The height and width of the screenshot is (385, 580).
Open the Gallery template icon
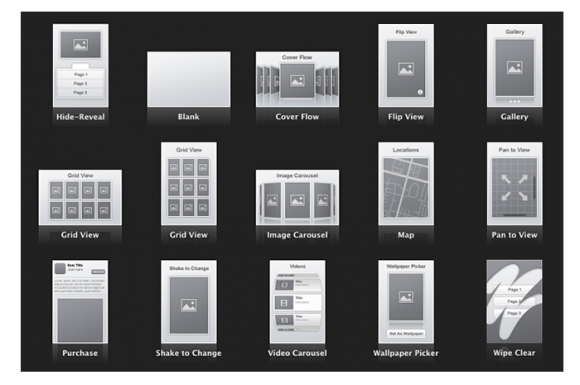515,66
